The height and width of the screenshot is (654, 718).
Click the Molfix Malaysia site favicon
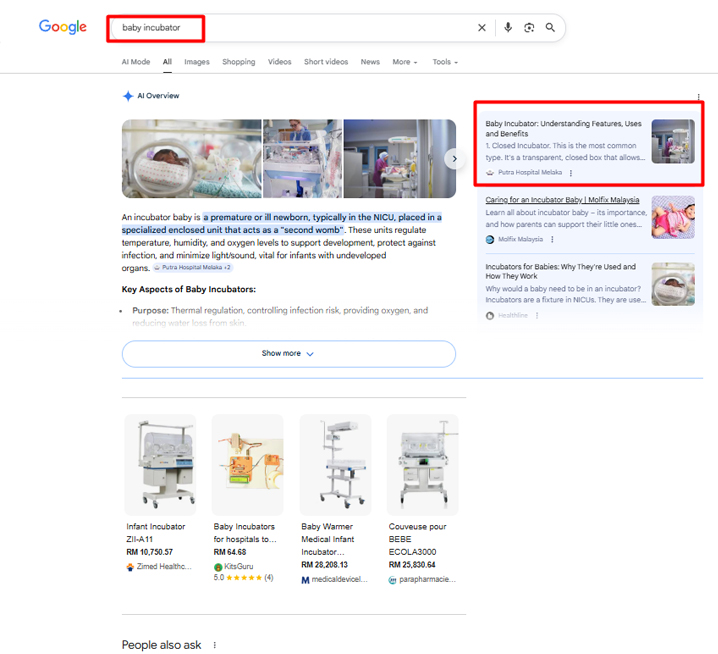pos(490,240)
